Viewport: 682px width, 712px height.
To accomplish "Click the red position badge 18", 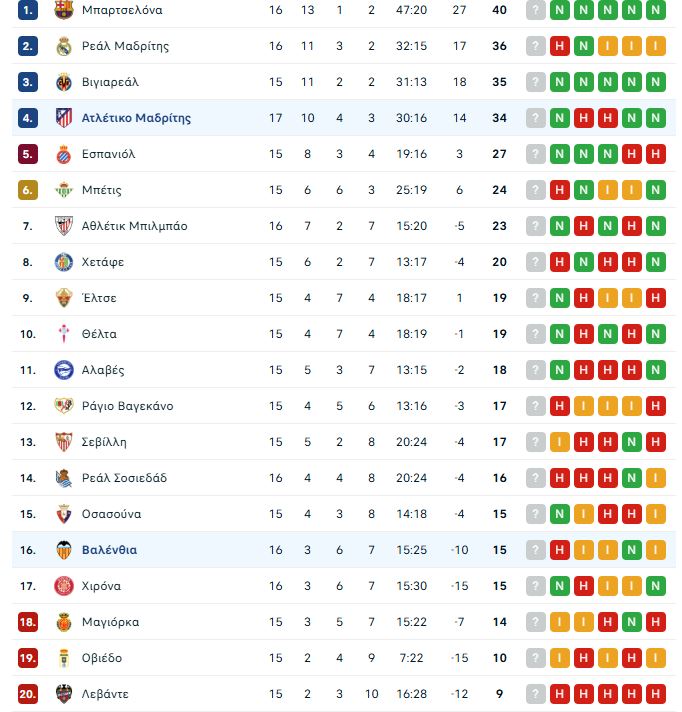I will (28, 622).
